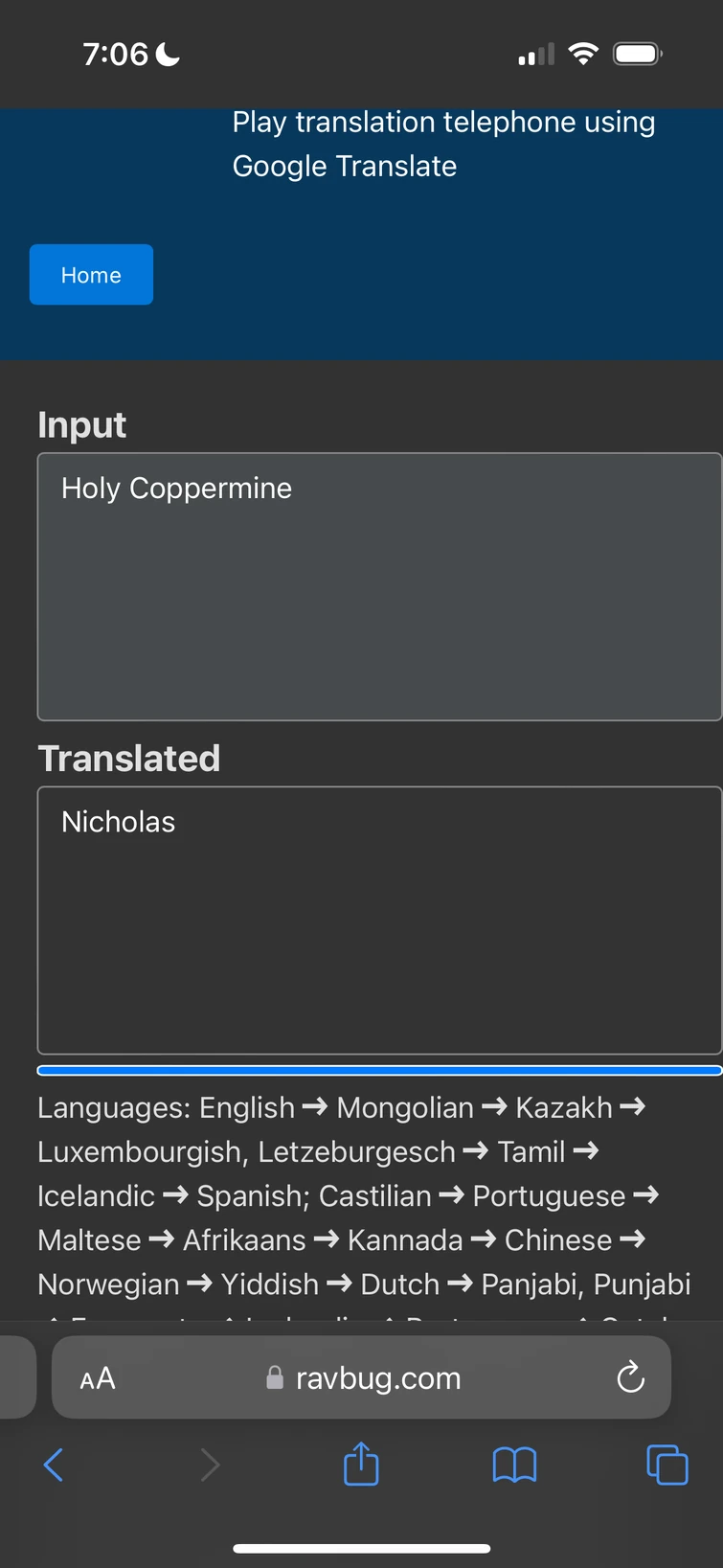Viewport: 723px width, 1568px height.
Task: Select the Translated box showing Nicholas
Action: click(x=379, y=920)
